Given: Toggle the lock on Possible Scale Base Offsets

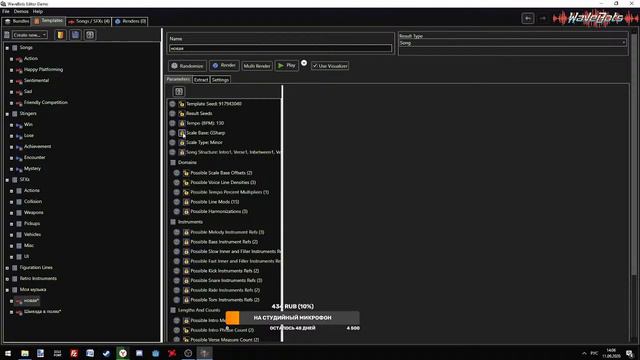Looking at the screenshot, I should [186, 173].
